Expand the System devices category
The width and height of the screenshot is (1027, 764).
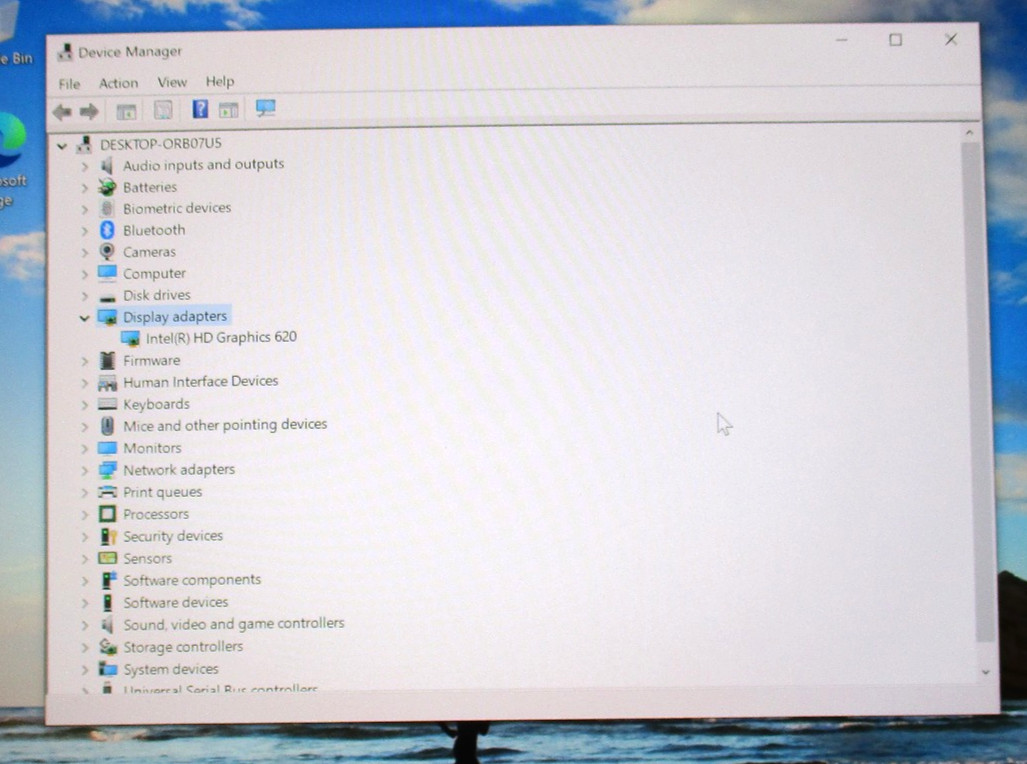[x=84, y=670]
